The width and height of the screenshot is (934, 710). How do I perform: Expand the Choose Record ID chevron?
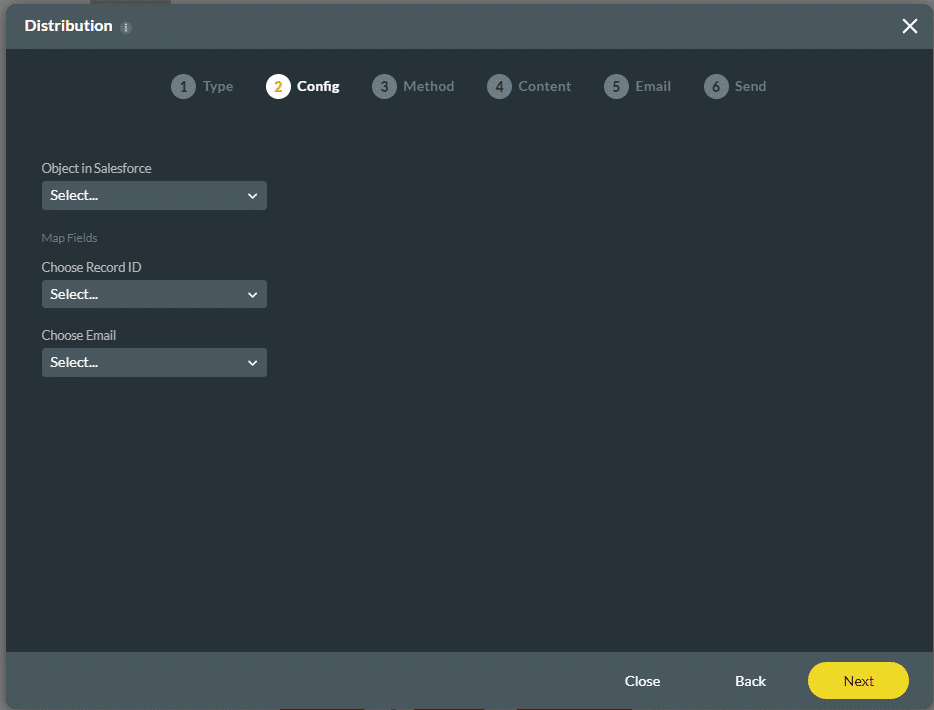pos(253,294)
